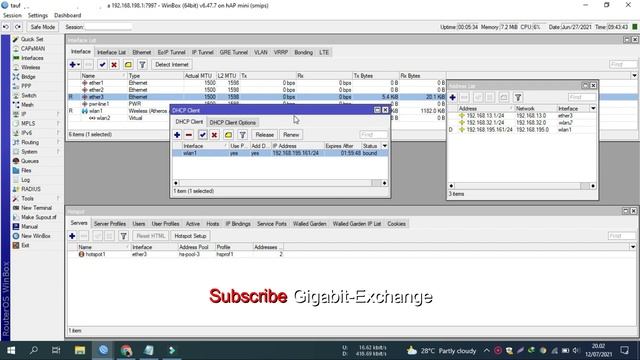This screenshot has width=640, height=360.
Task: Open Windows Start menu
Action: [x=11, y=350]
